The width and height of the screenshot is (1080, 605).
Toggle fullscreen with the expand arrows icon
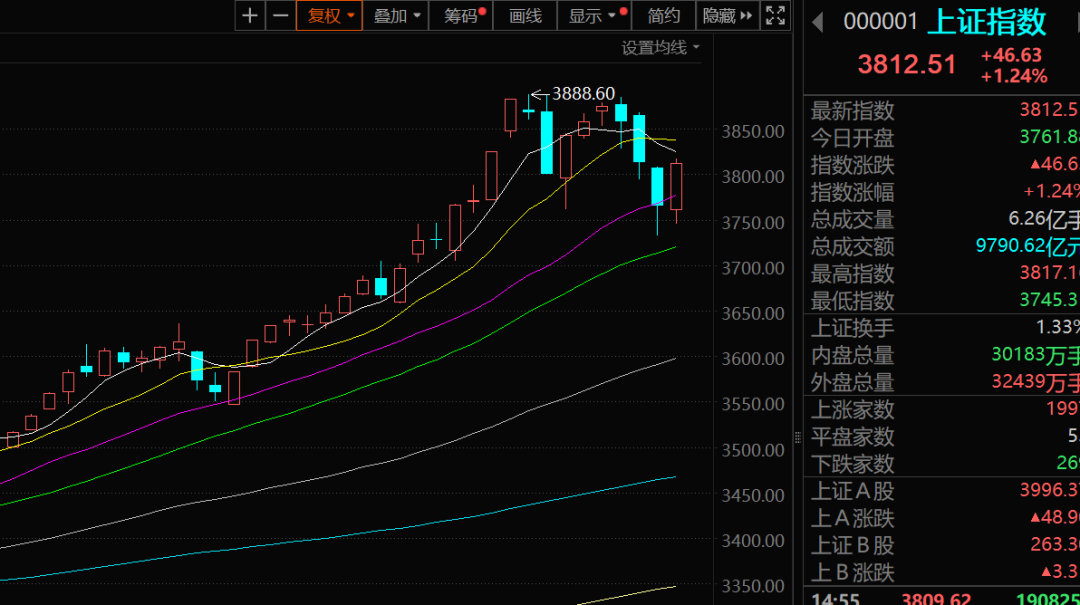(775, 16)
